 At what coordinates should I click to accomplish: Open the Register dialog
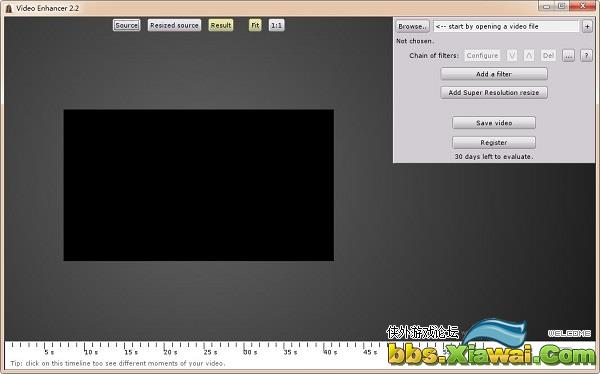(x=494, y=142)
